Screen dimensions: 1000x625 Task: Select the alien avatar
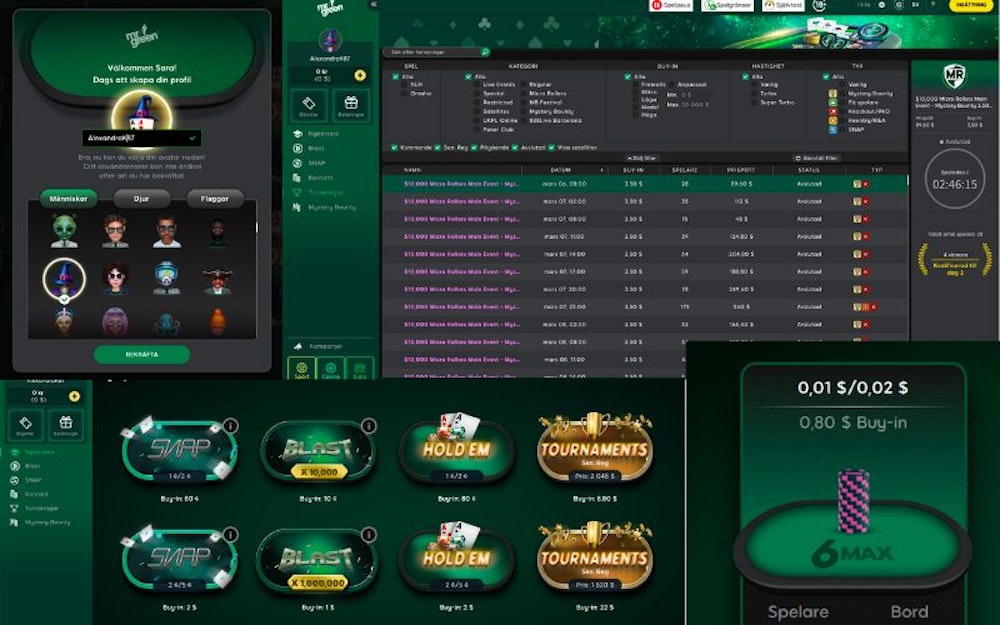64,231
